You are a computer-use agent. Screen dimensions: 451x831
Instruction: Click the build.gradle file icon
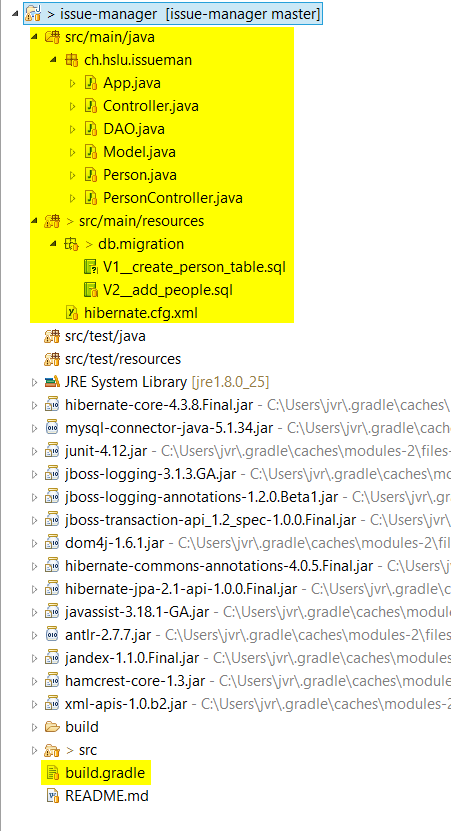pyautogui.click(x=52, y=773)
